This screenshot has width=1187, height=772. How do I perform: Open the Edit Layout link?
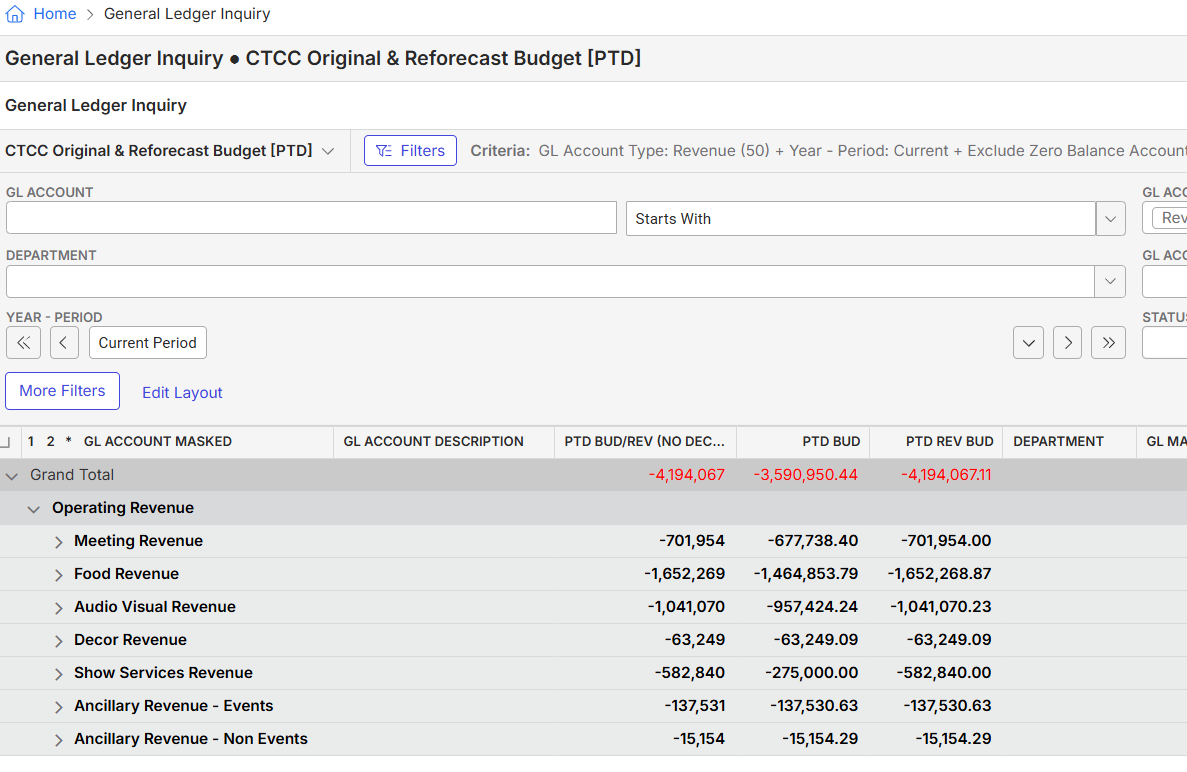coord(182,393)
